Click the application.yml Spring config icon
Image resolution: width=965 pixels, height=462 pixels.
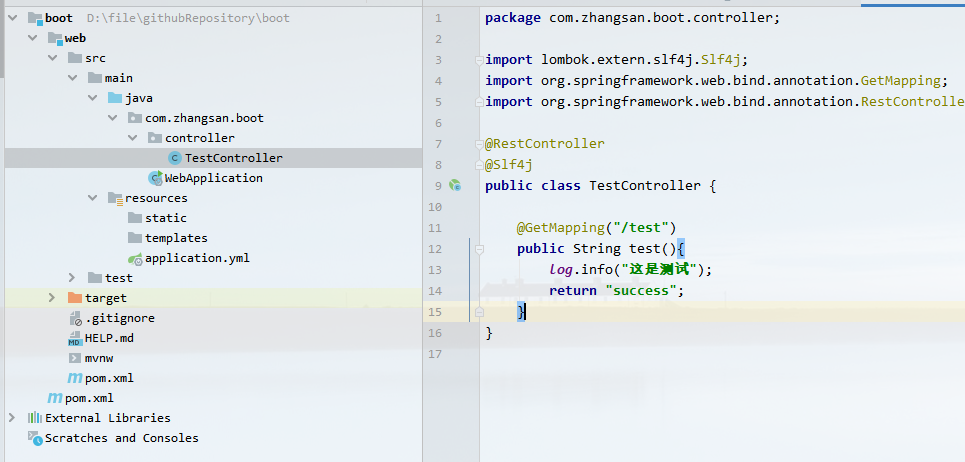tap(135, 258)
